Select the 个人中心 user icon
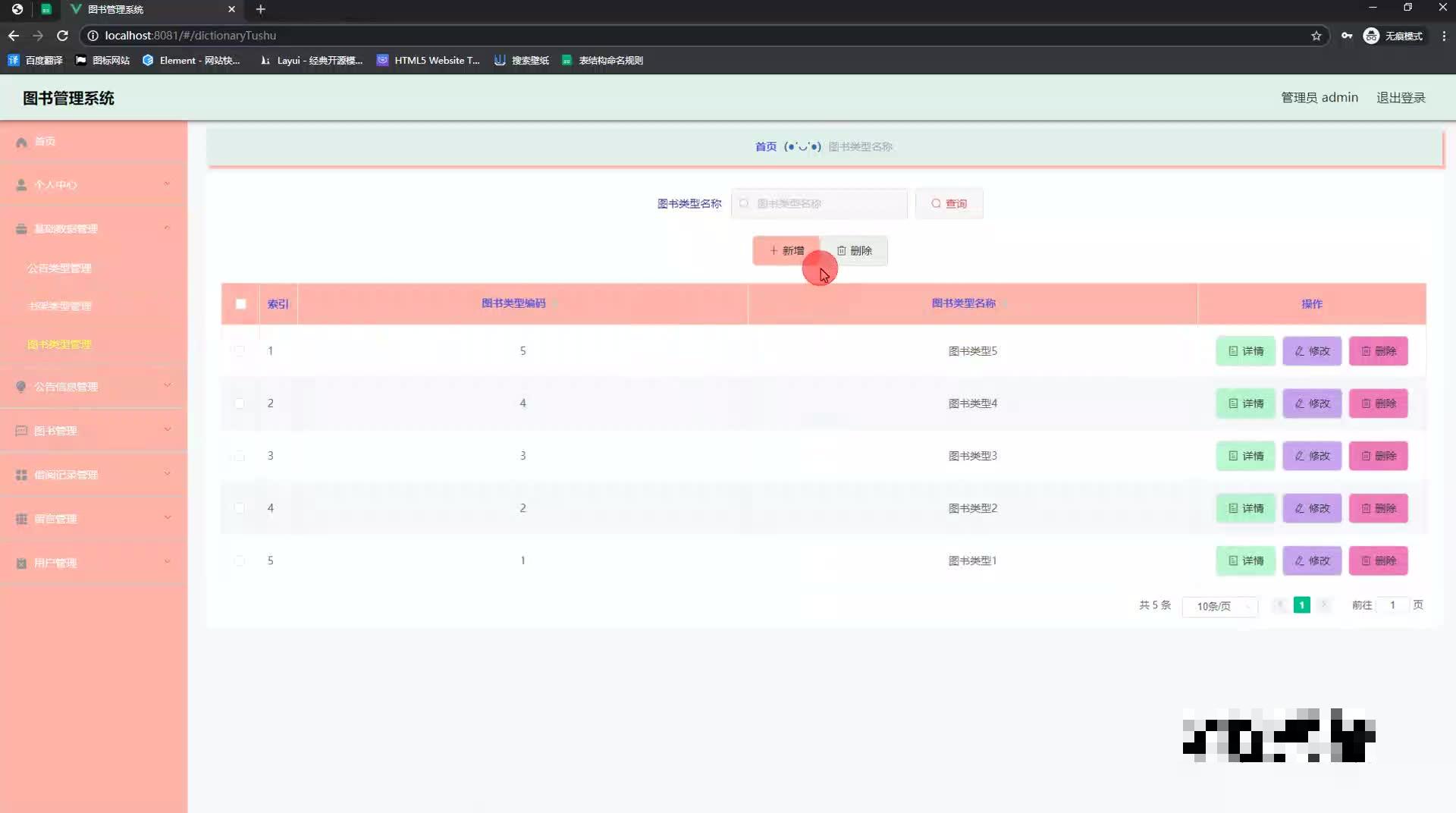 [20, 184]
